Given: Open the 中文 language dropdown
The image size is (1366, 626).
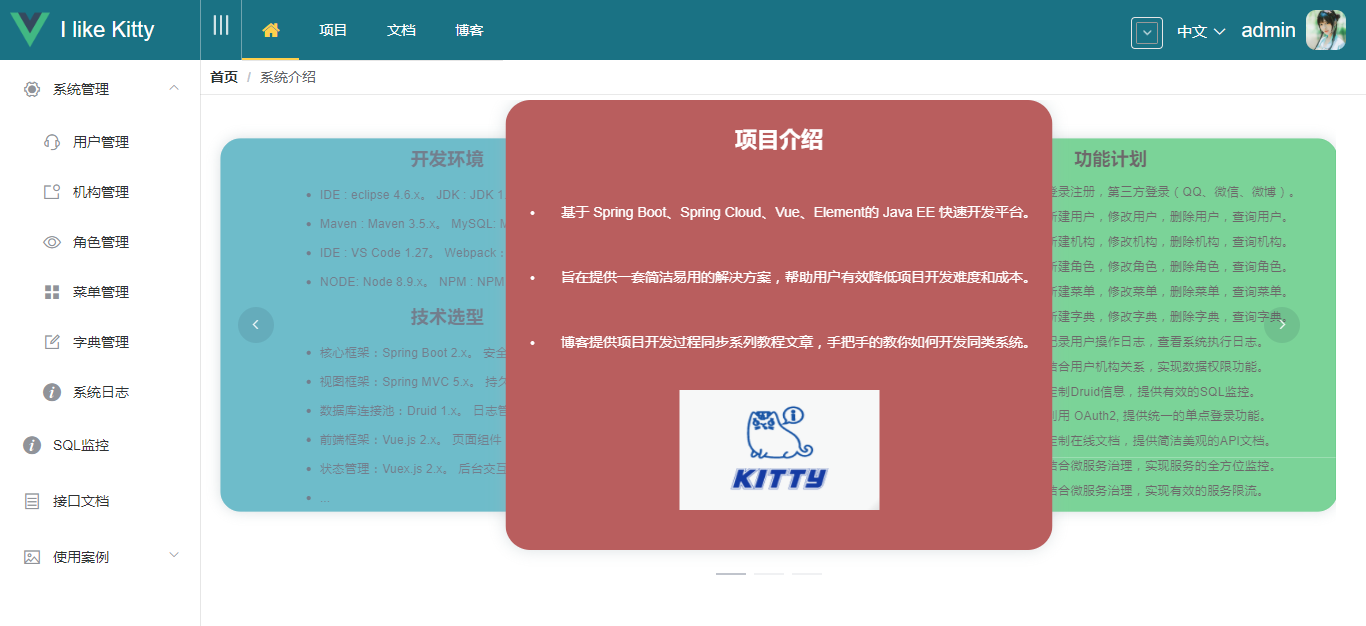Looking at the screenshot, I should pos(1201,31).
